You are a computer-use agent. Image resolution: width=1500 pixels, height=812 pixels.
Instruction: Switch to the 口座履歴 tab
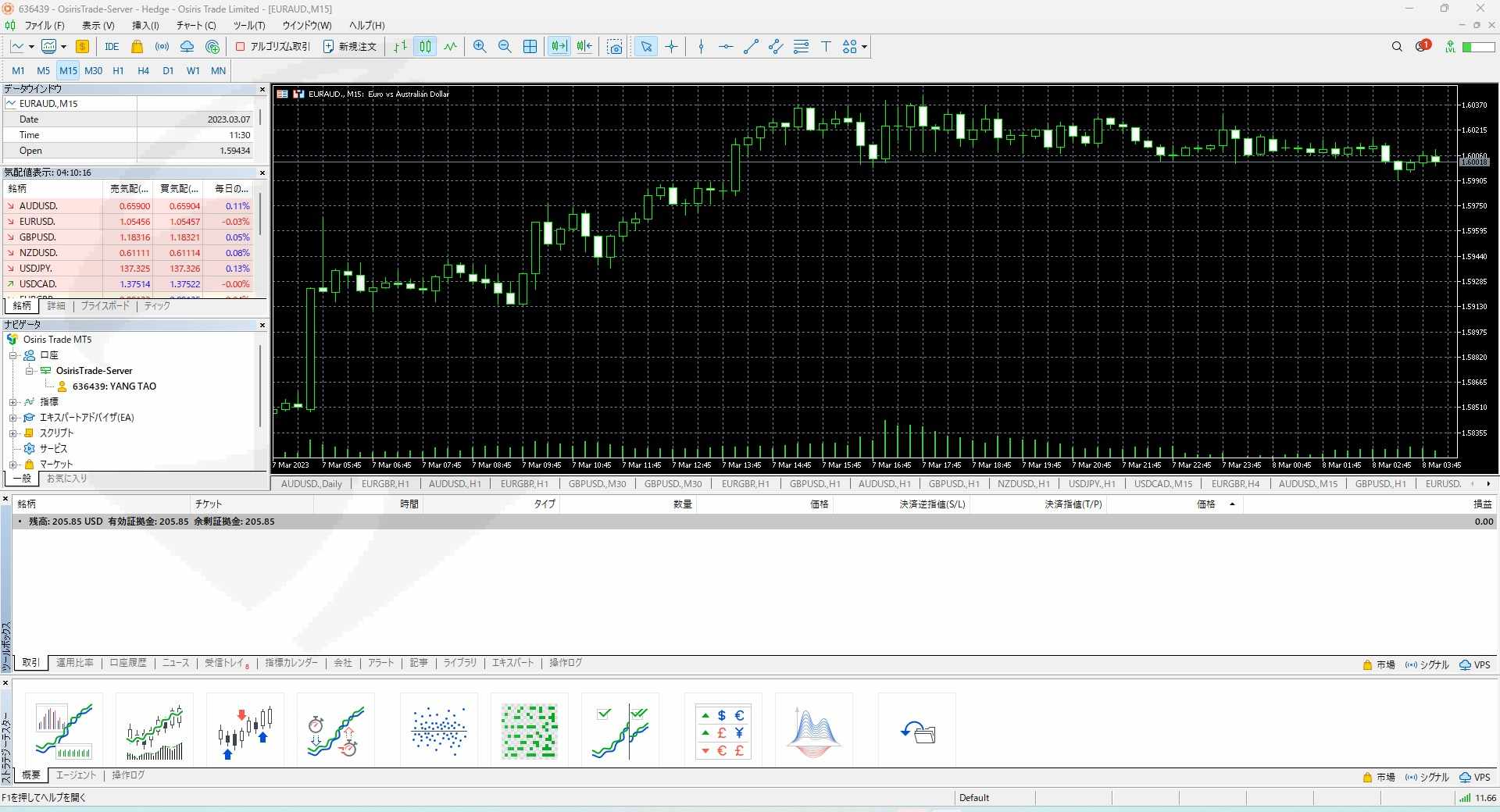[x=127, y=663]
